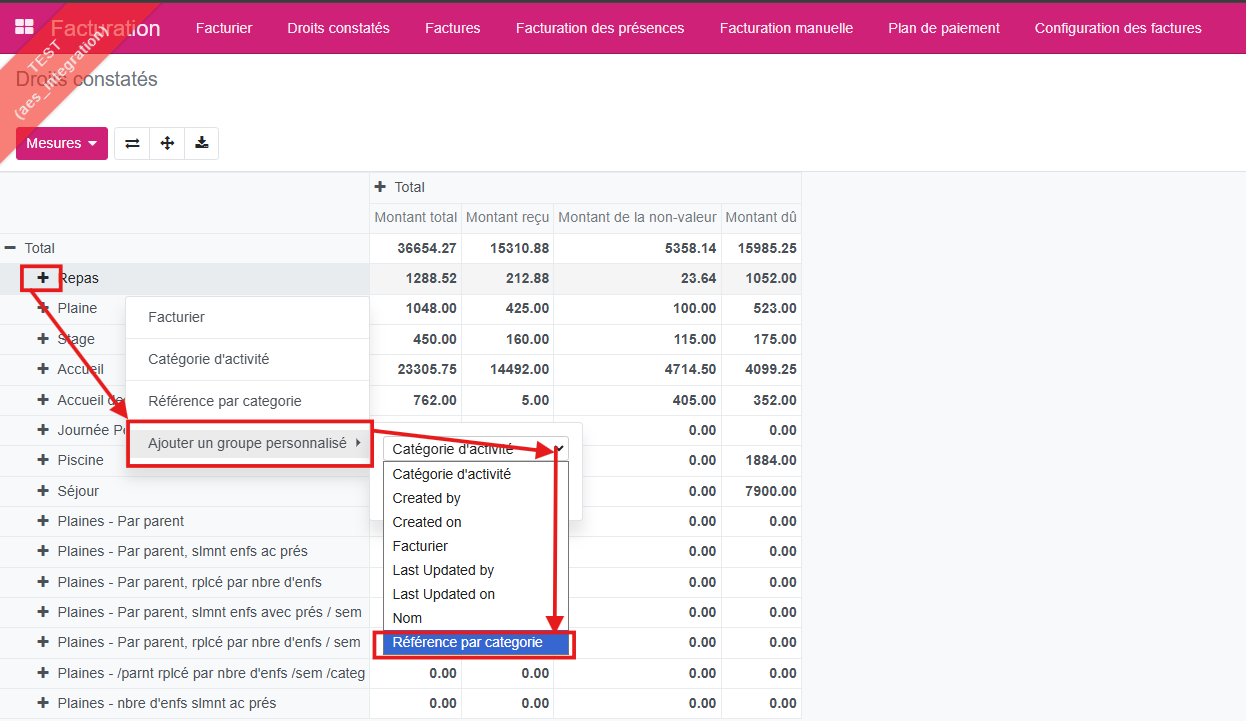
Task: Select Catégorie d'activité in context menu
Action: pos(208,359)
